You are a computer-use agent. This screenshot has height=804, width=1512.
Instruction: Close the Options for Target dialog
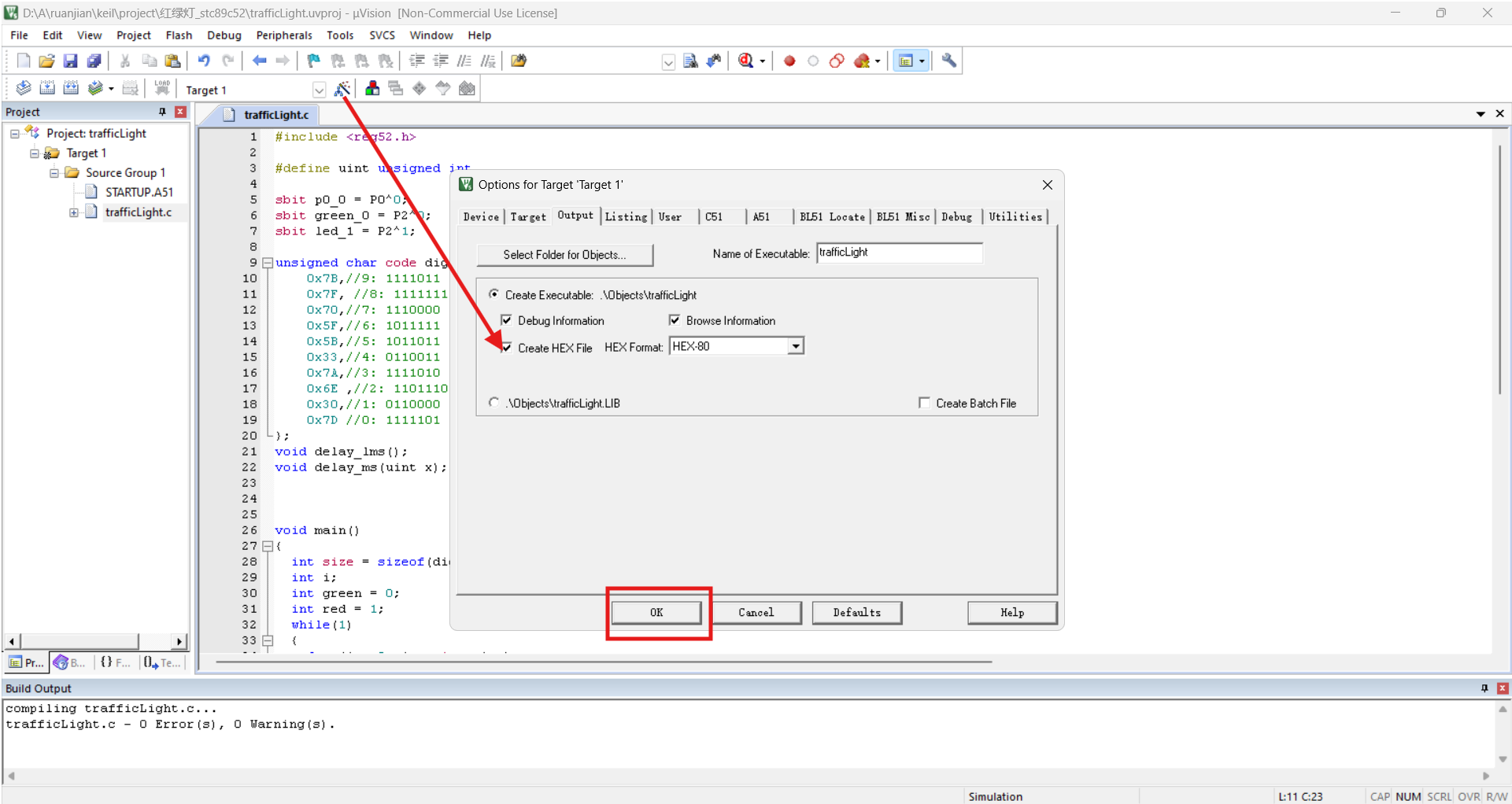click(x=1047, y=185)
